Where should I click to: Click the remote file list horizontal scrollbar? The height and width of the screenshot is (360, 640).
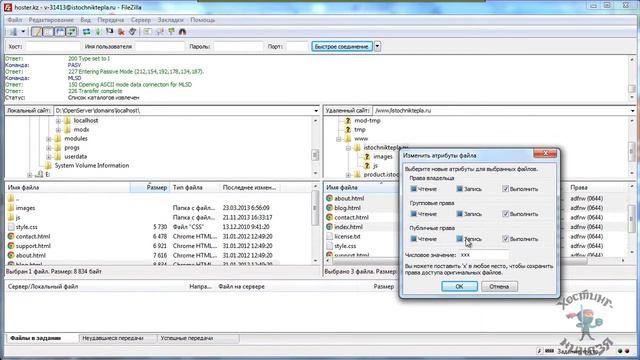click(476, 260)
